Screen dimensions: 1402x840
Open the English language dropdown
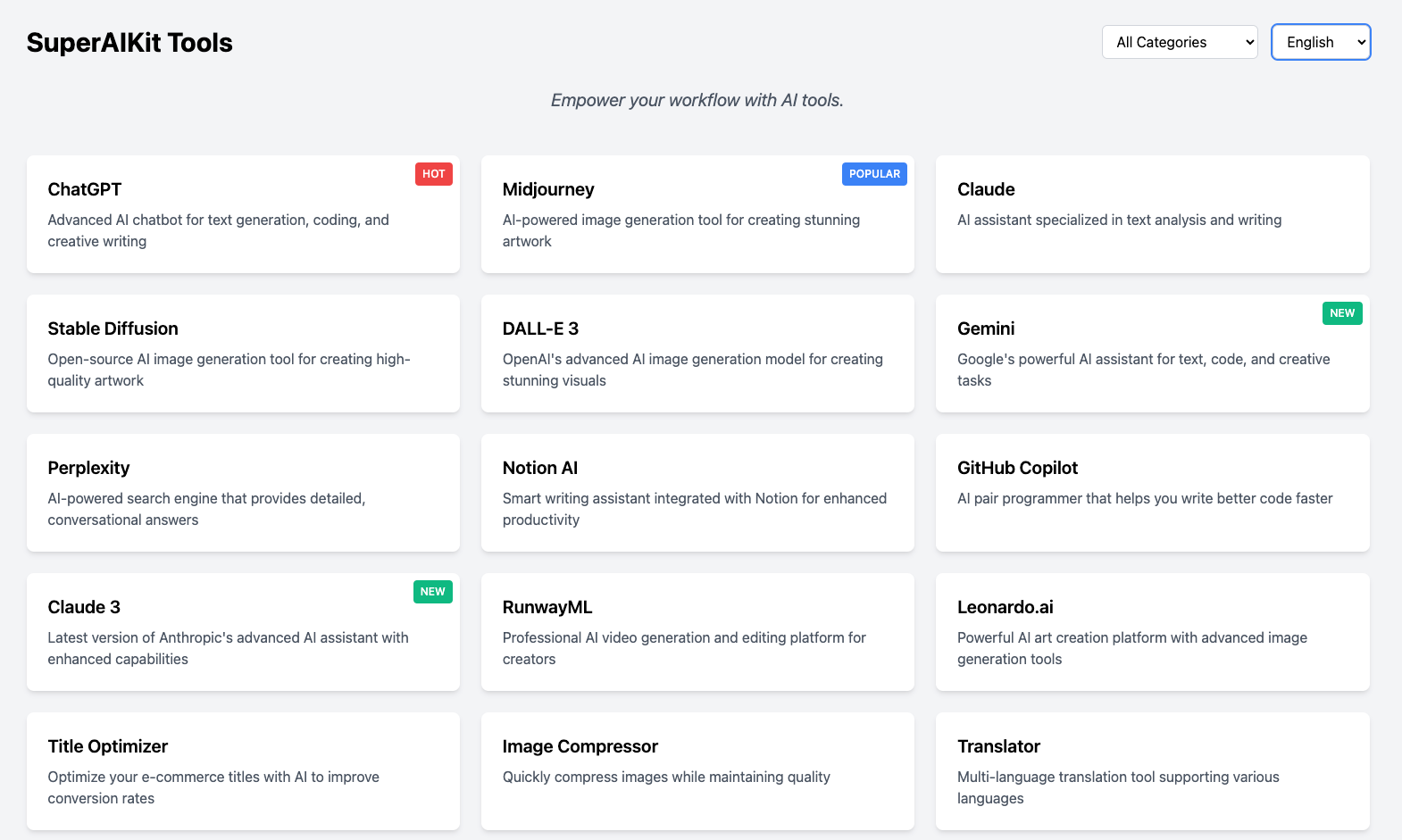click(1321, 42)
